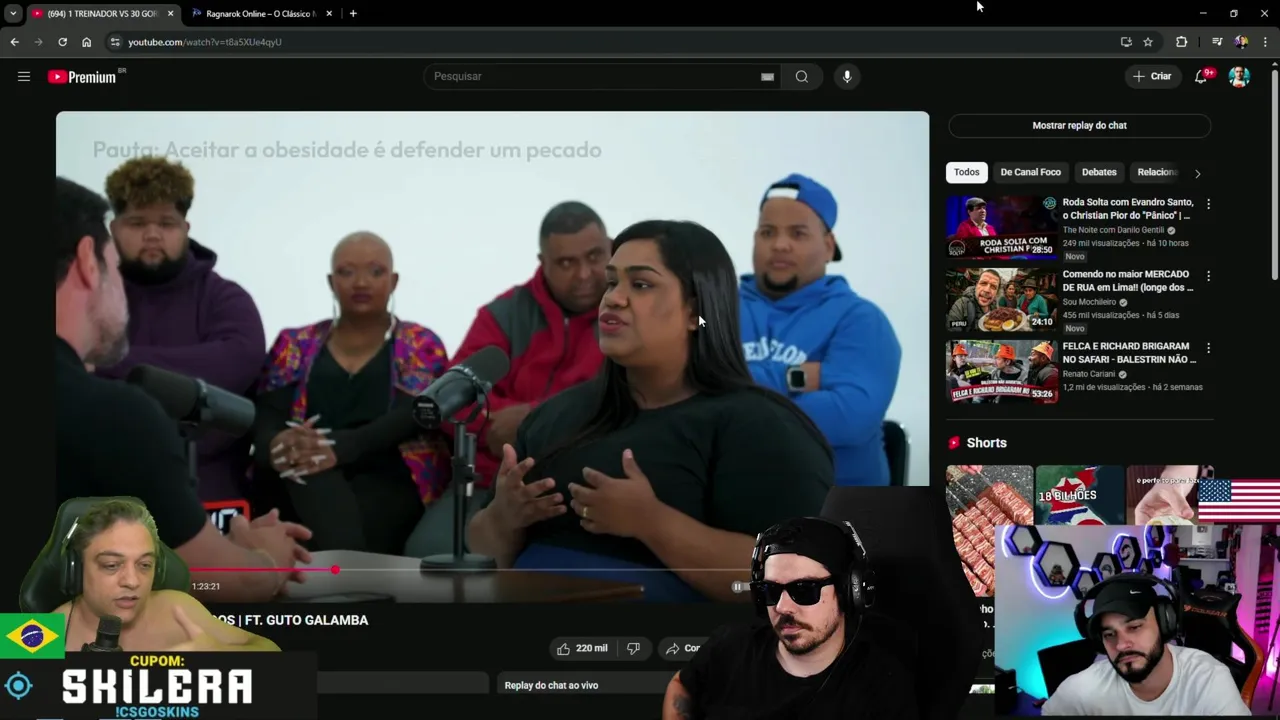
Task: View site information icon in address bar
Action: [x=115, y=42]
